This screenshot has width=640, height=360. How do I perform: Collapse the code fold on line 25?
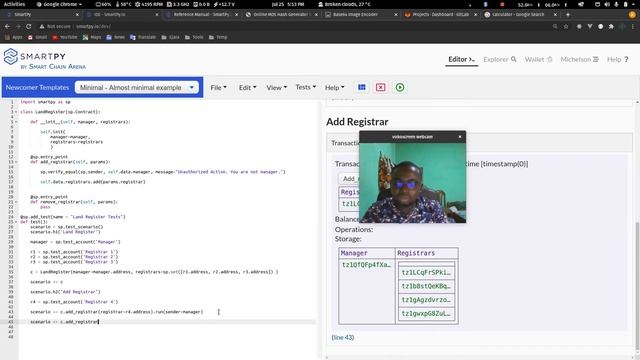pos(16,222)
